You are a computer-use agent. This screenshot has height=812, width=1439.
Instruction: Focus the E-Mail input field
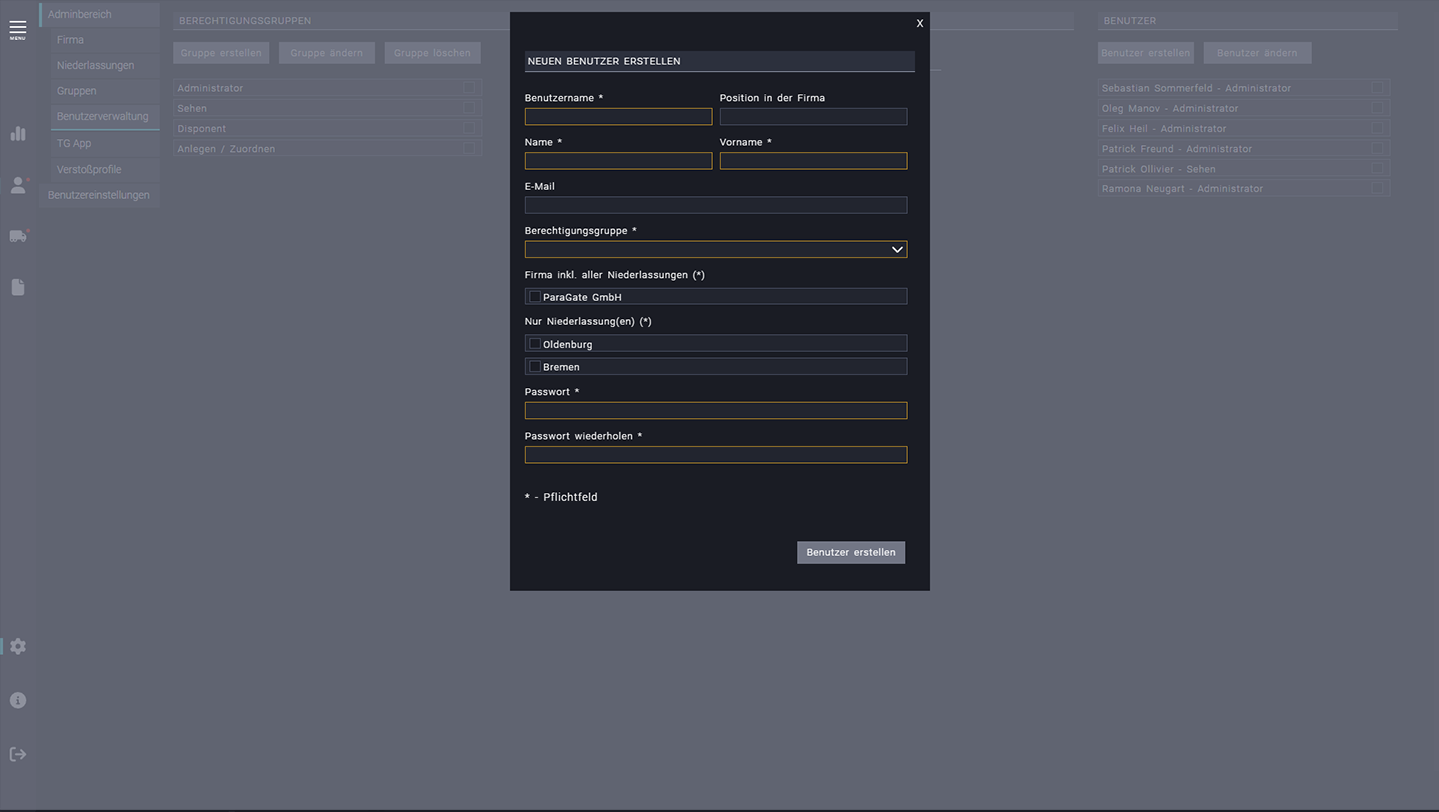[715, 205]
